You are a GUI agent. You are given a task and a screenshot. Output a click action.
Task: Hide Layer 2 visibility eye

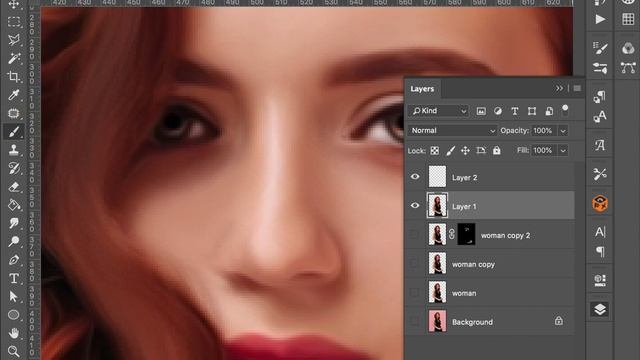point(415,177)
